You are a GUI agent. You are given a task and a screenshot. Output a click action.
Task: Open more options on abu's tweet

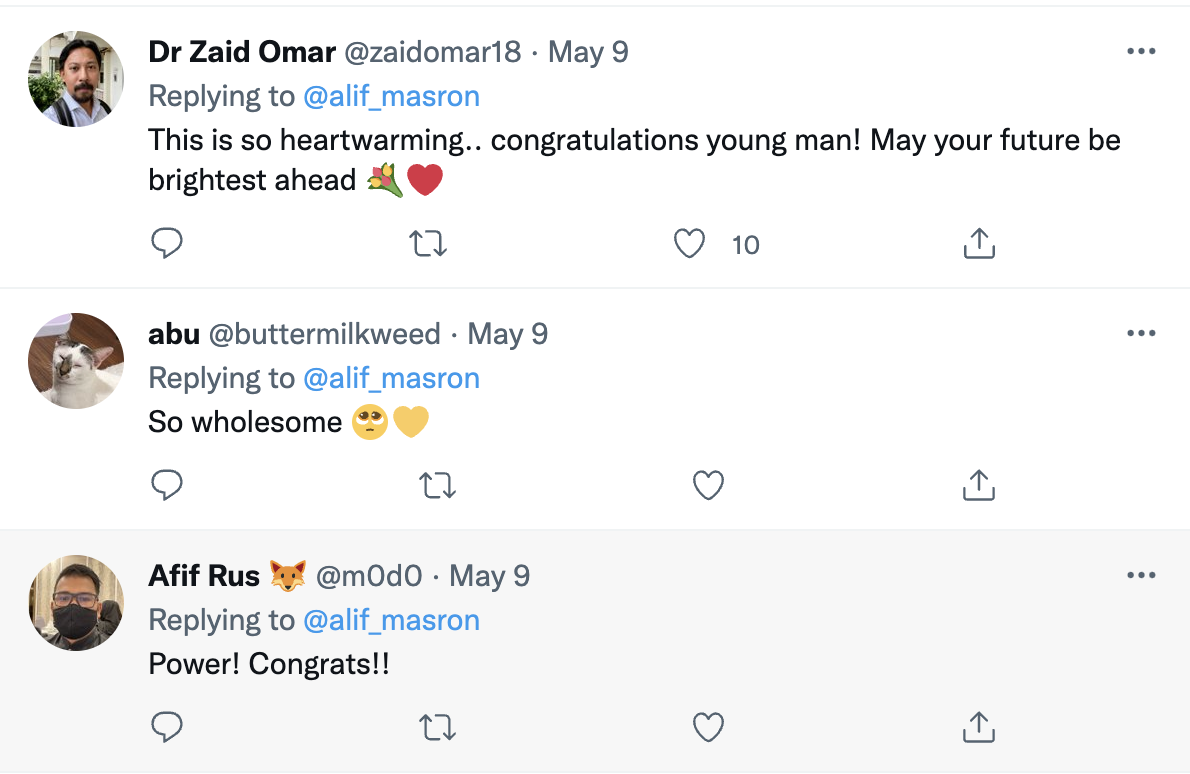pos(1141,334)
